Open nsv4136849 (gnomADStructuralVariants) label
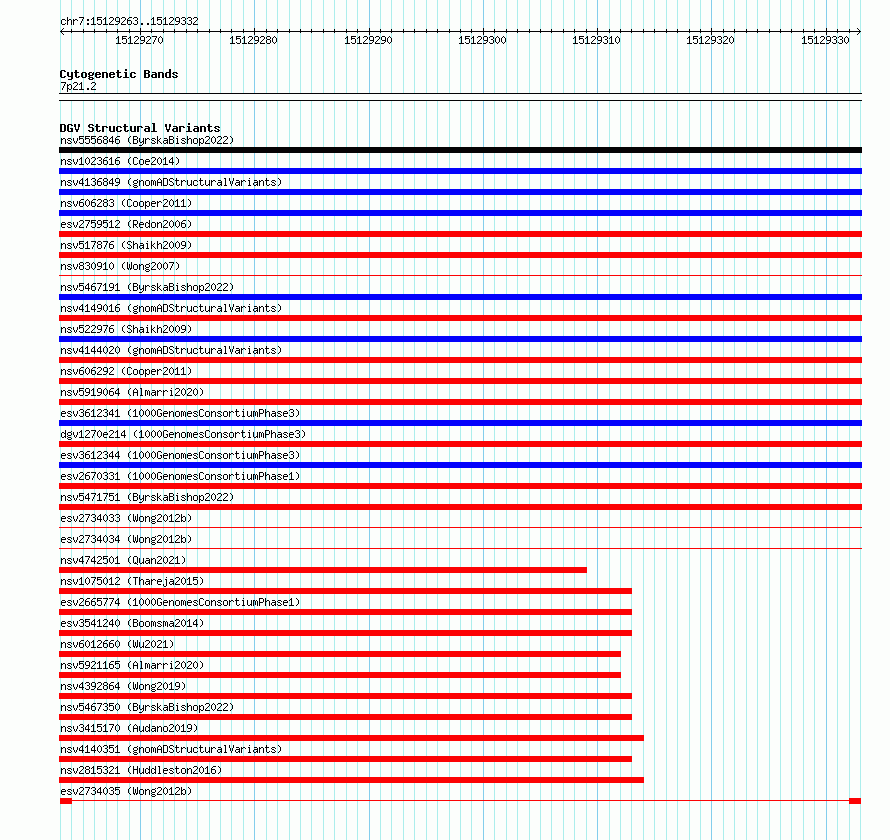This screenshot has width=890, height=840. [x=171, y=182]
